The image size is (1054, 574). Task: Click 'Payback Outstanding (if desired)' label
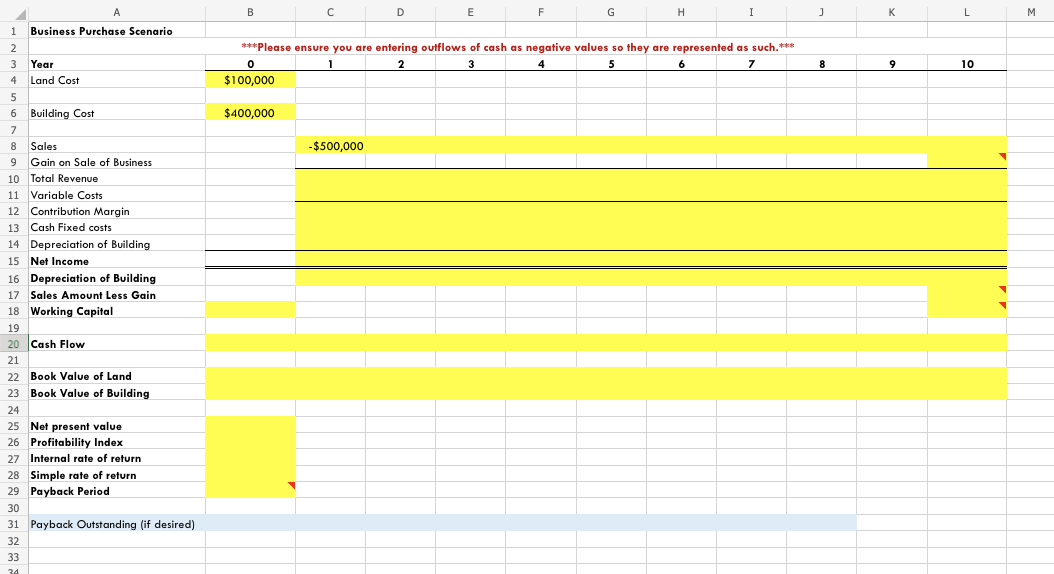(112, 524)
